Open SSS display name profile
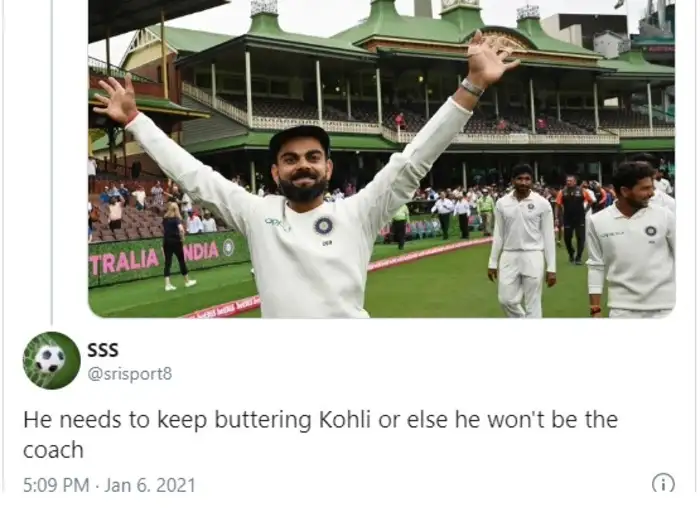Screen dimensions: 700x512 tap(103, 350)
